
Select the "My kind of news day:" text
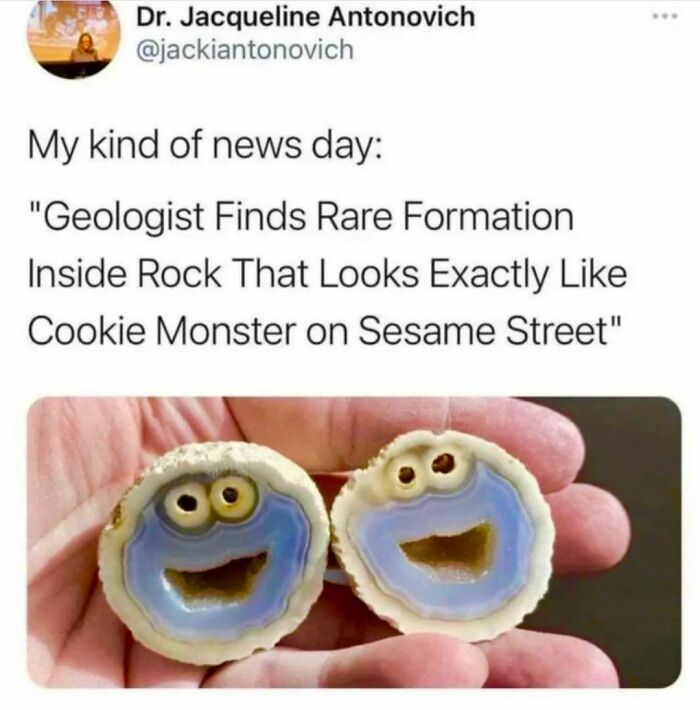205,146
